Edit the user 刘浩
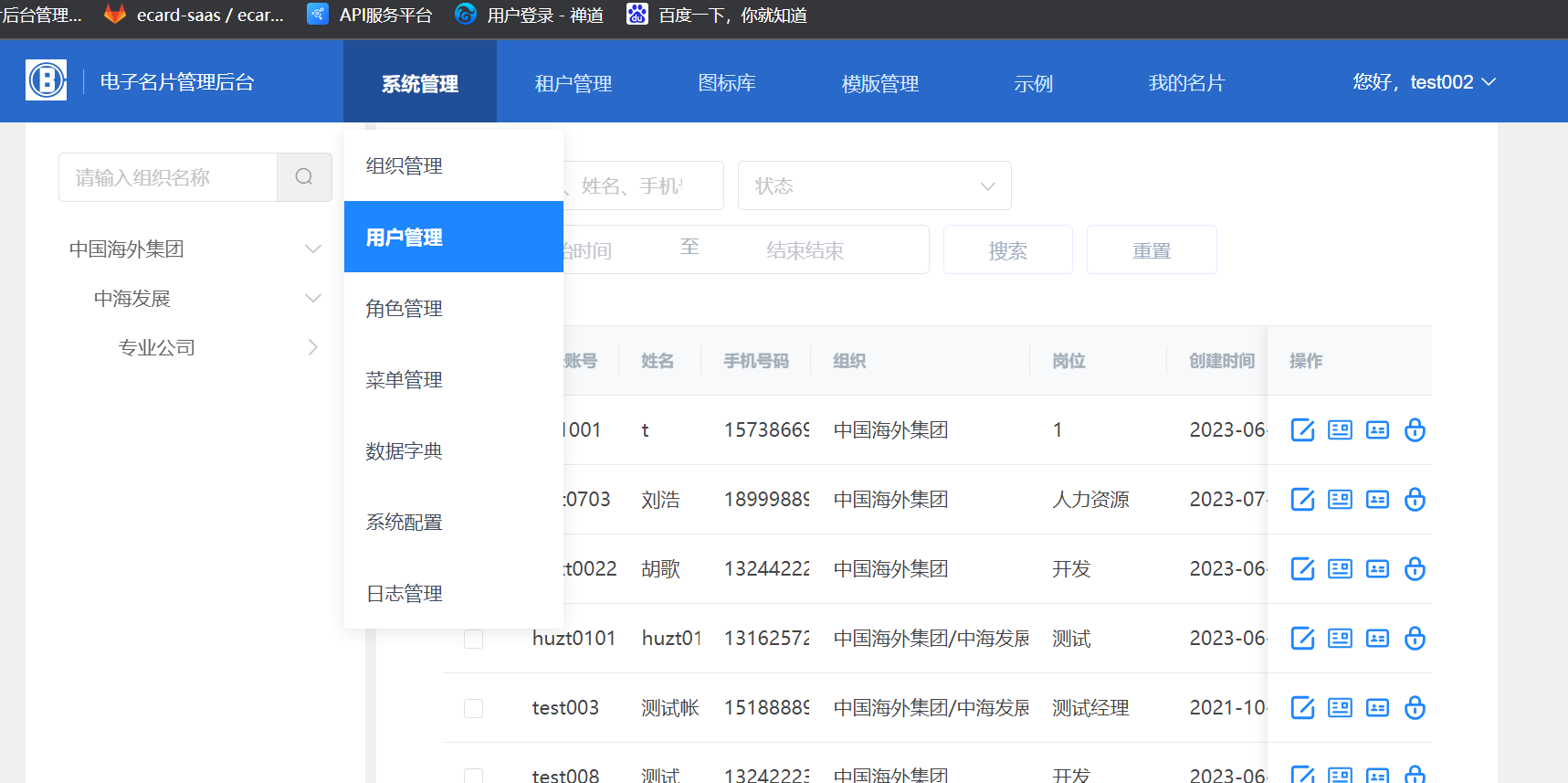Viewport: 1568px width, 783px height. 1302,500
